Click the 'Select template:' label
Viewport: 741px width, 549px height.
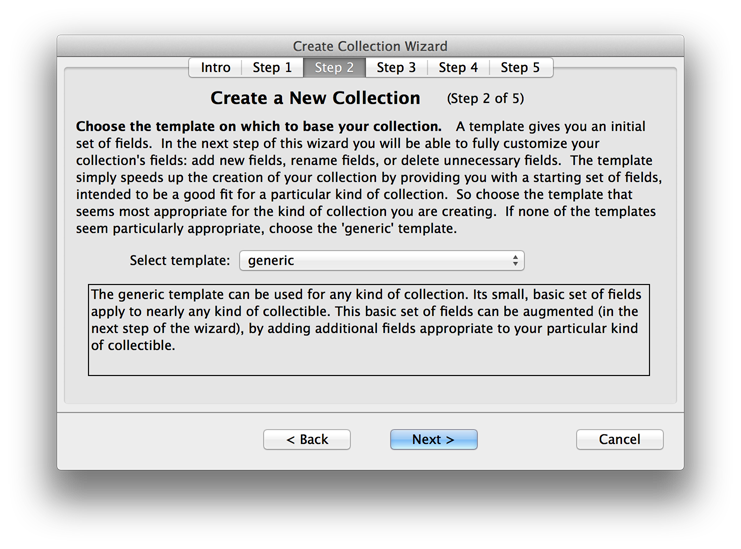(180, 260)
